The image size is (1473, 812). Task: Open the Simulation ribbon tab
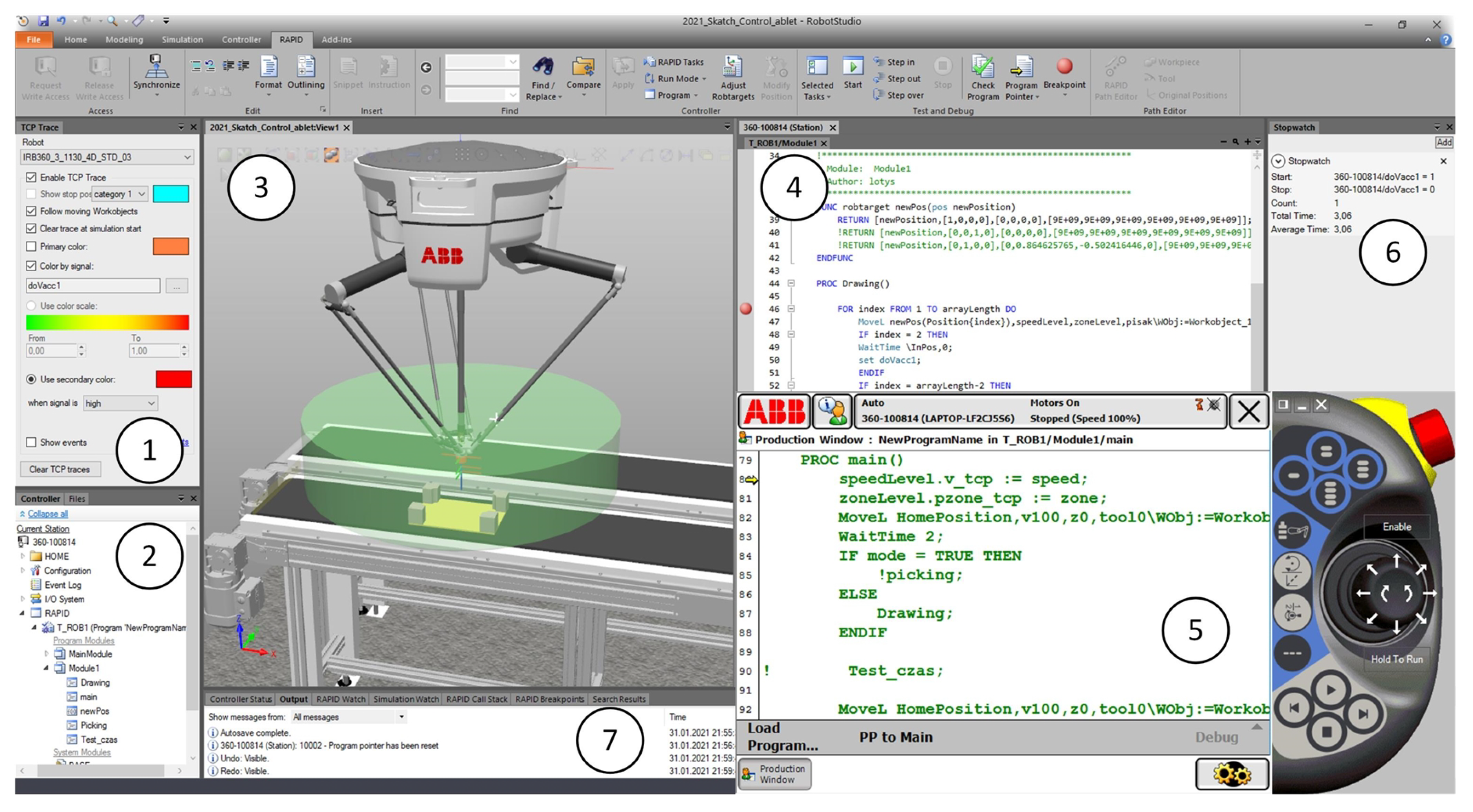[182, 40]
